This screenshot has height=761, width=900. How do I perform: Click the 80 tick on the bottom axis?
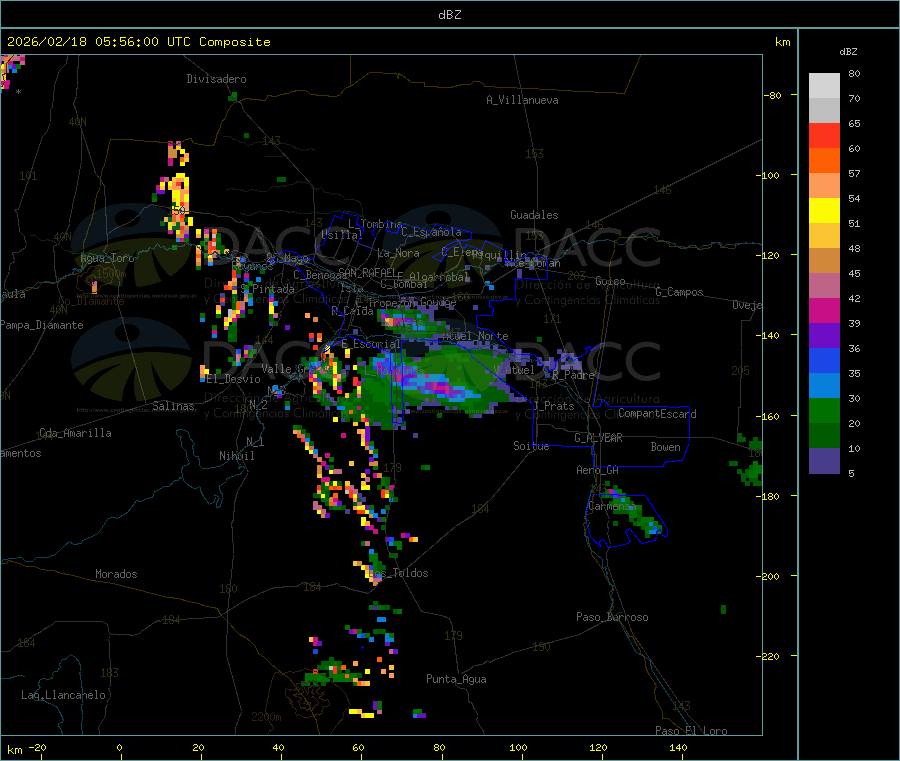click(x=439, y=747)
